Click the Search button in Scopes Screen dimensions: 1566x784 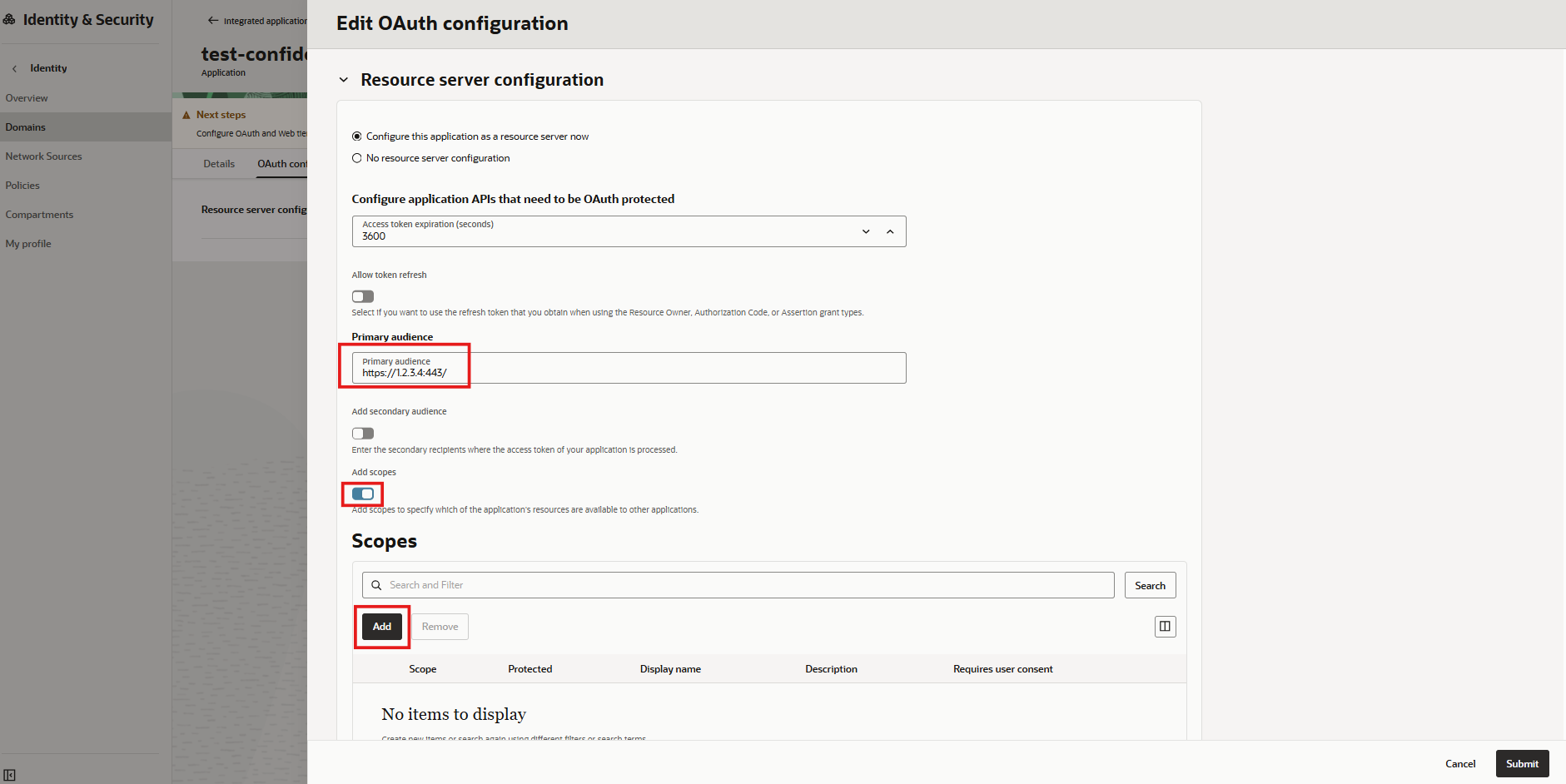coord(1150,585)
